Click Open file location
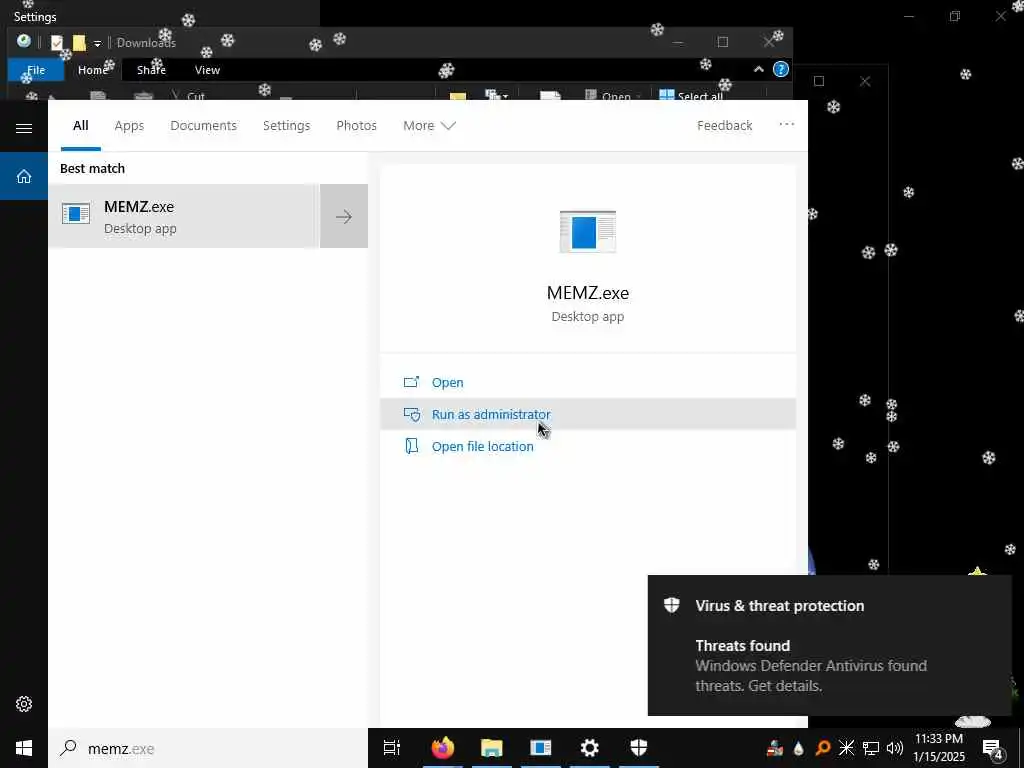This screenshot has width=1024, height=768. pos(483,446)
